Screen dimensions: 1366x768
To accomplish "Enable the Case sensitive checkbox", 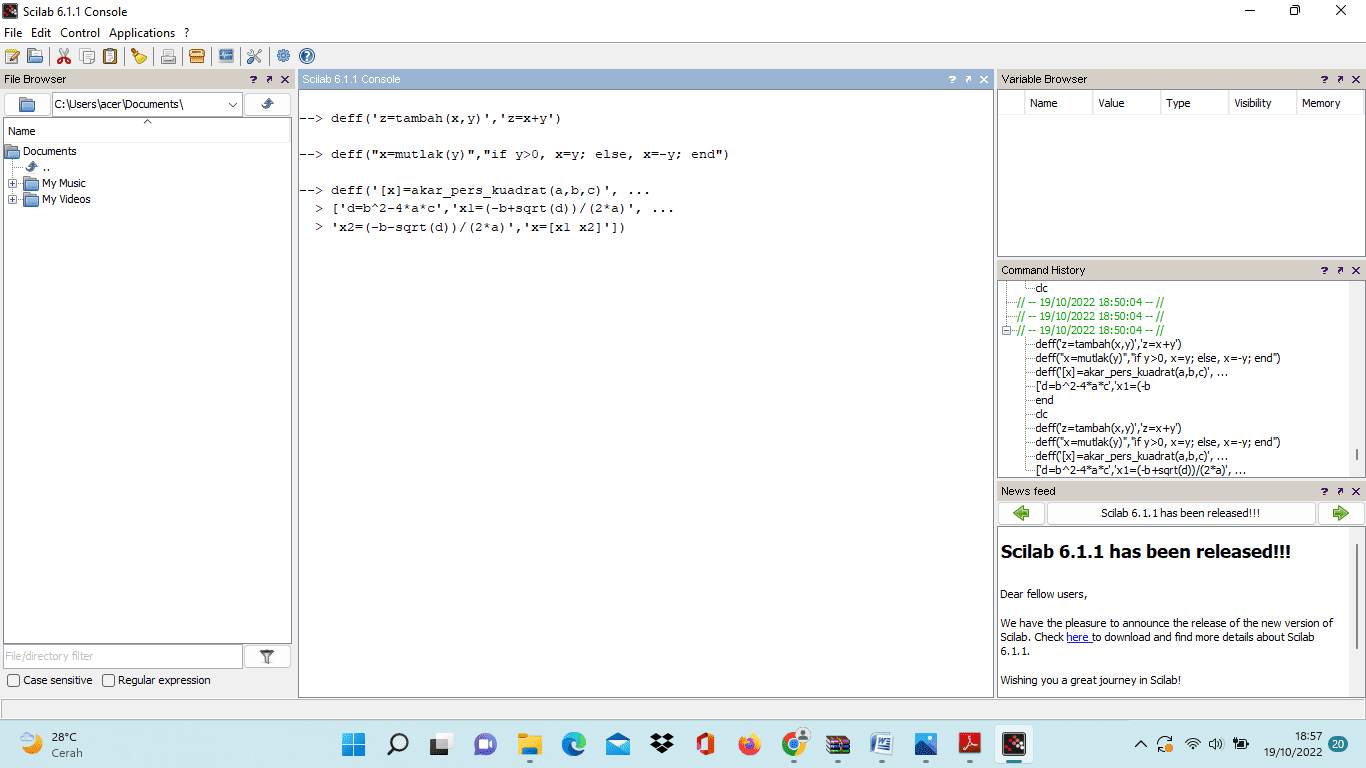I will point(13,680).
